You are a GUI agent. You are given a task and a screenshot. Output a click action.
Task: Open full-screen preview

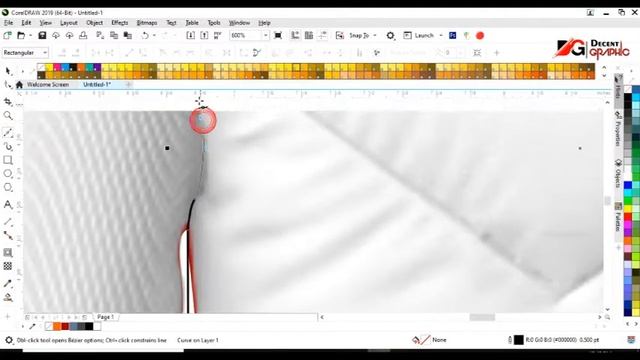(278, 36)
